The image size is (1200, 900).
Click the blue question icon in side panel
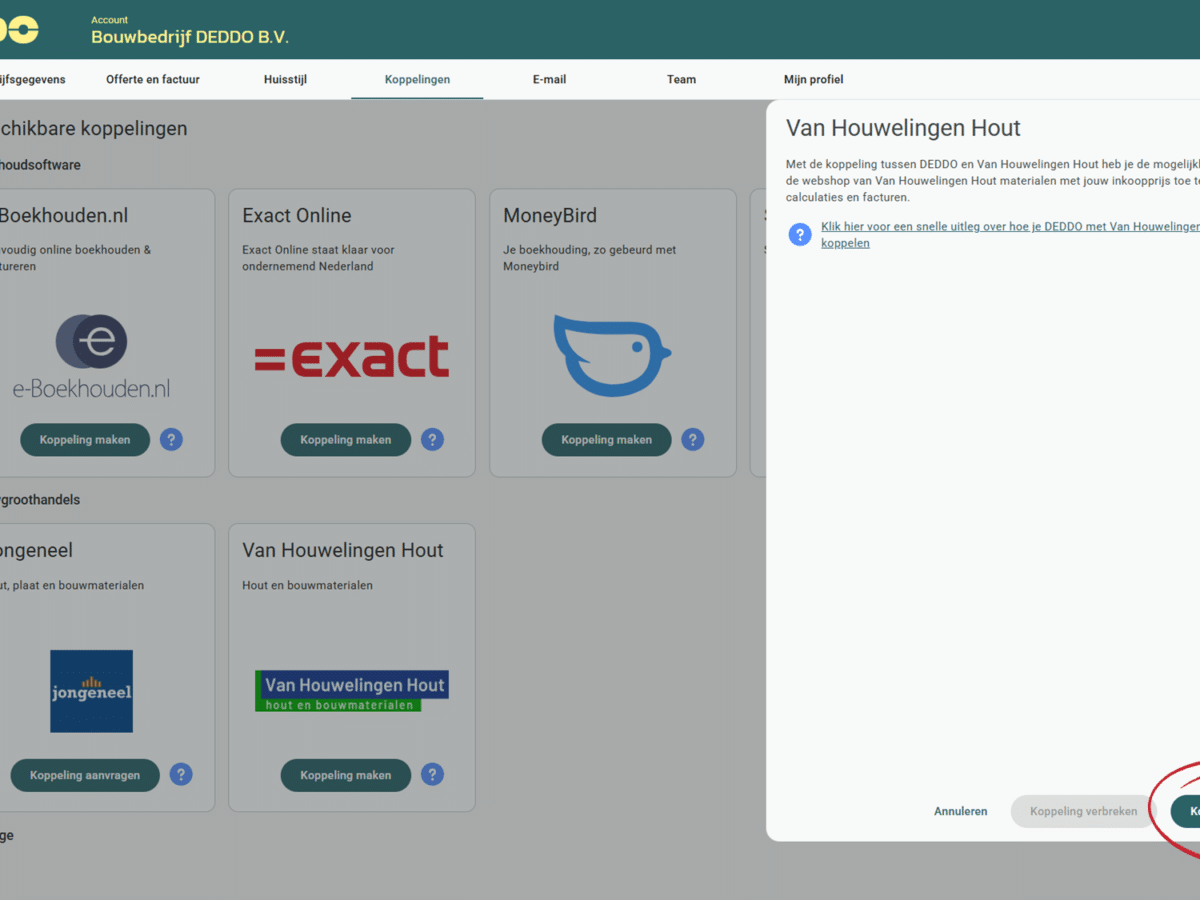pos(800,234)
